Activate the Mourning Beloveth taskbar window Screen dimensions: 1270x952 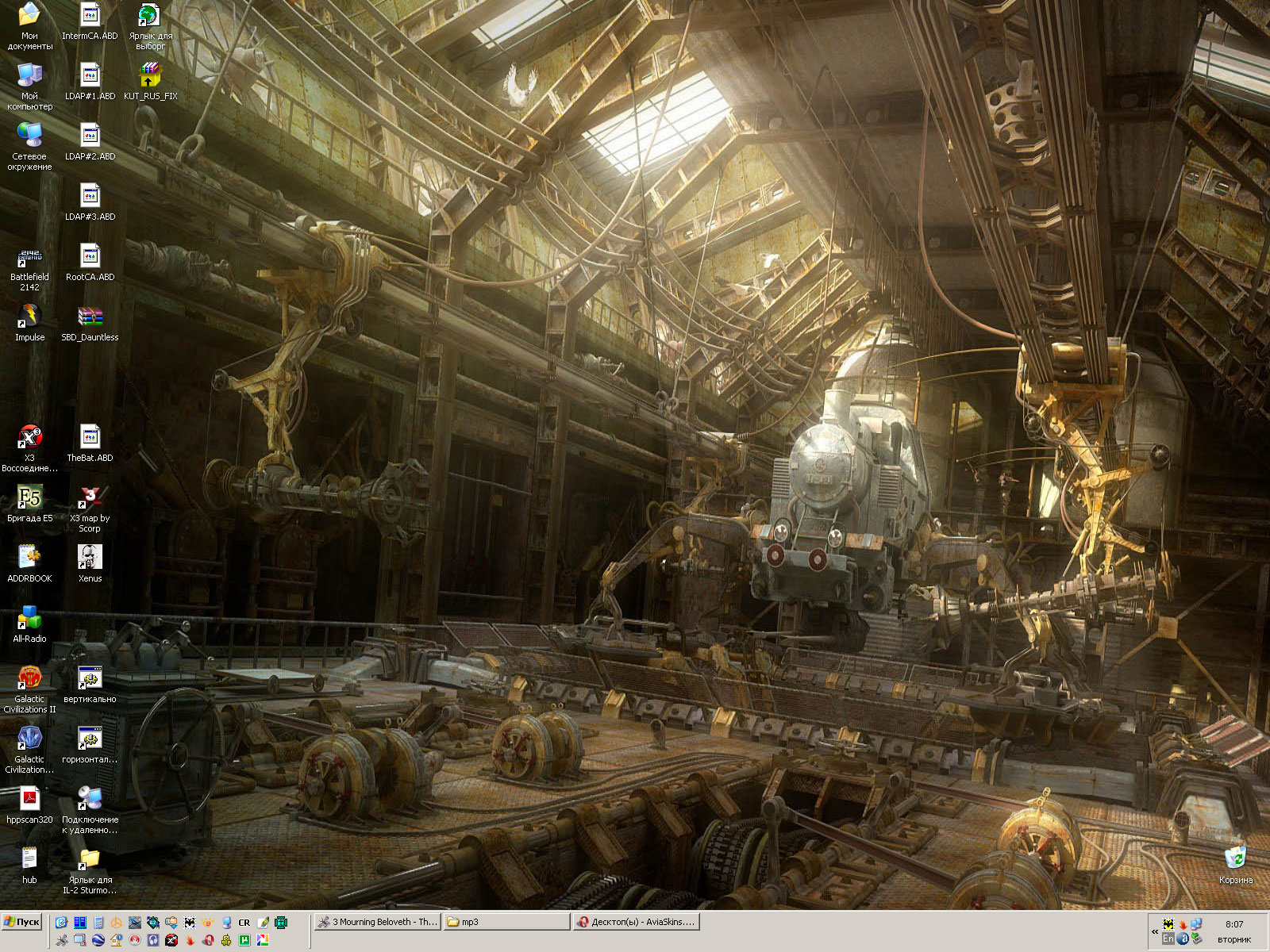[x=377, y=922]
